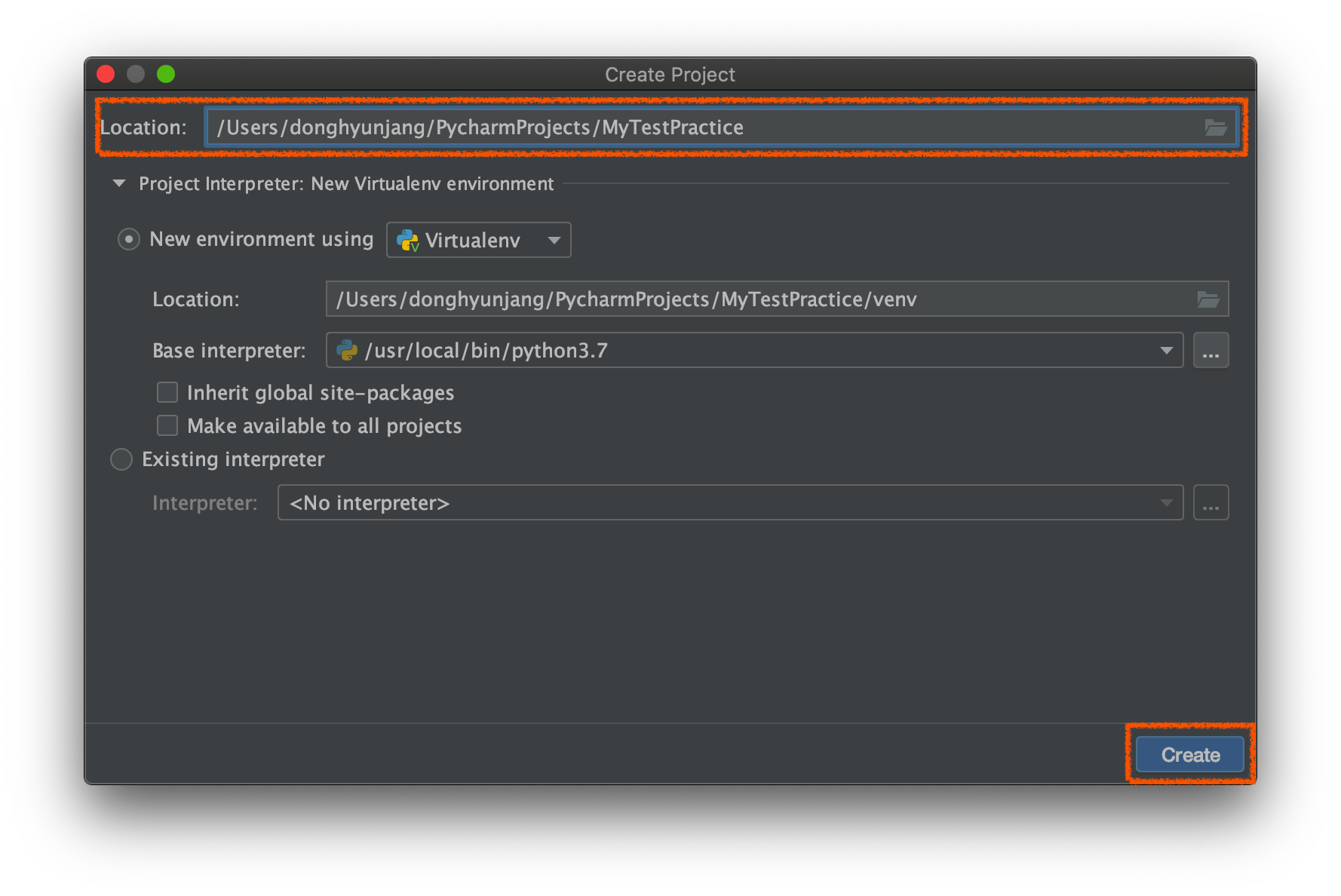Click the ellipsis button next to Base interpreter
The image size is (1341, 896).
(x=1211, y=351)
